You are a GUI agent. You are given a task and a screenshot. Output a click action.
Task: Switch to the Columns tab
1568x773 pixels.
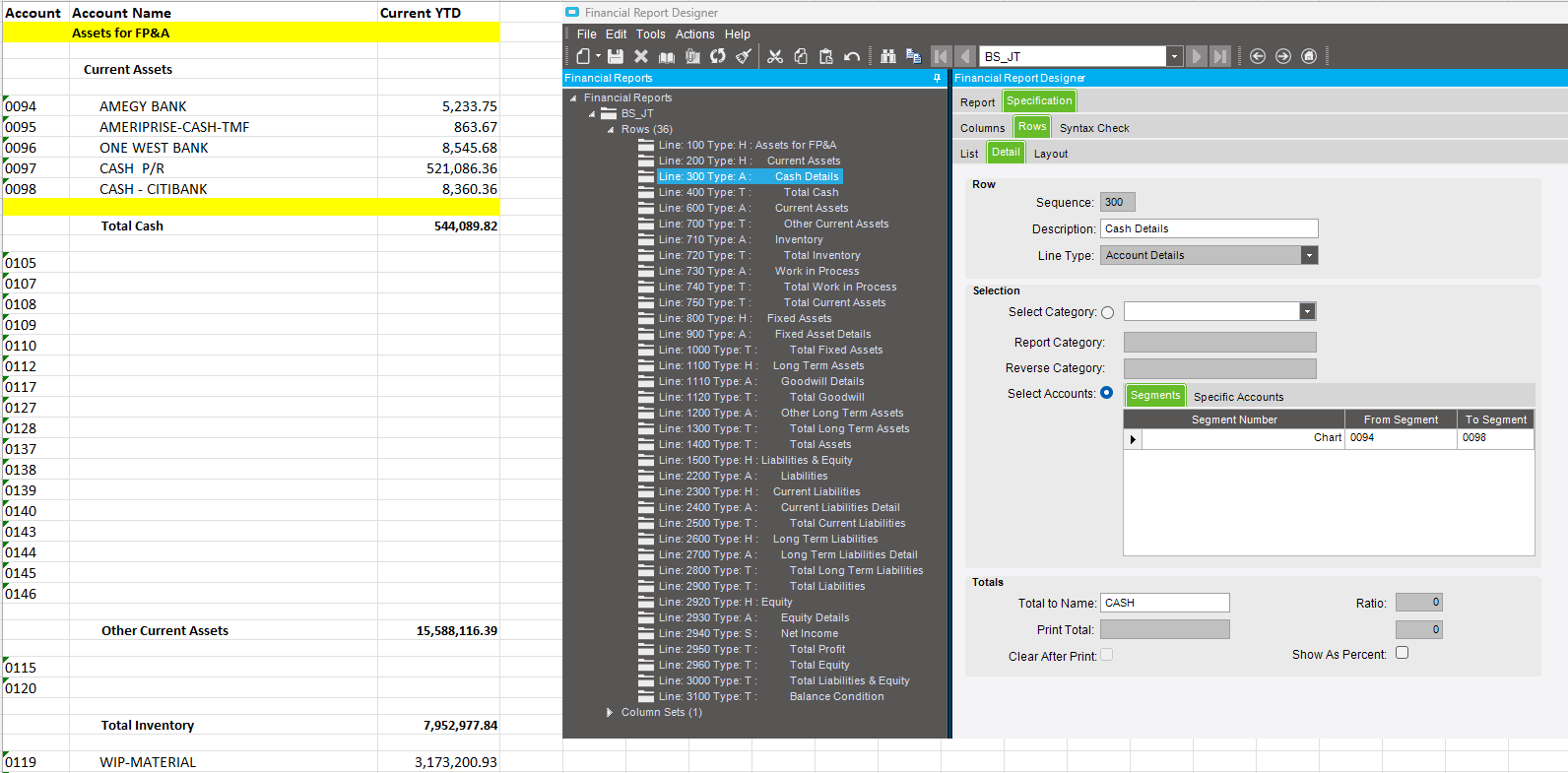pyautogui.click(x=983, y=128)
